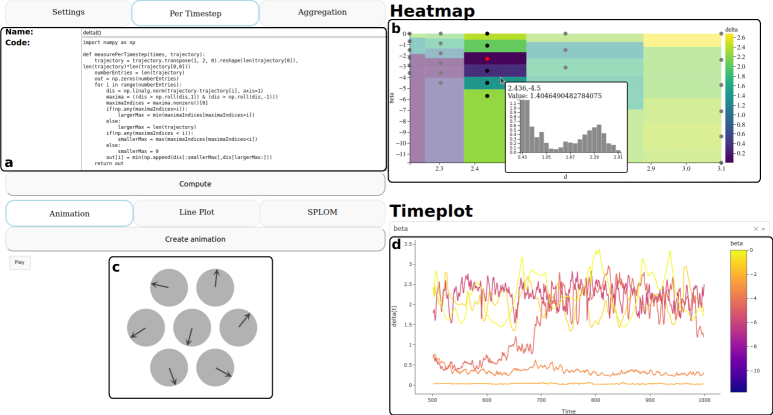Image resolution: width=773 pixels, height=415 pixels.
Task: Click the tooltip text 'Value: 1.4046490482784075'
Action: point(555,96)
